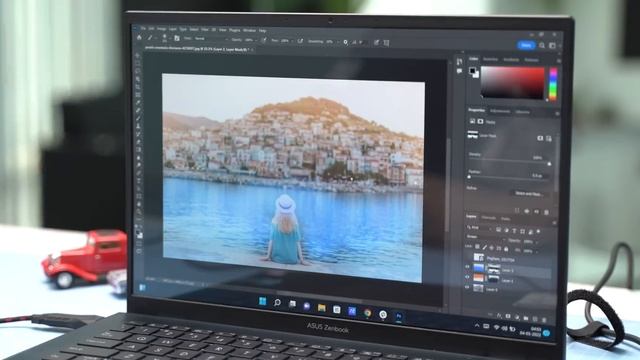Select the Eraser tool

(x=138, y=142)
